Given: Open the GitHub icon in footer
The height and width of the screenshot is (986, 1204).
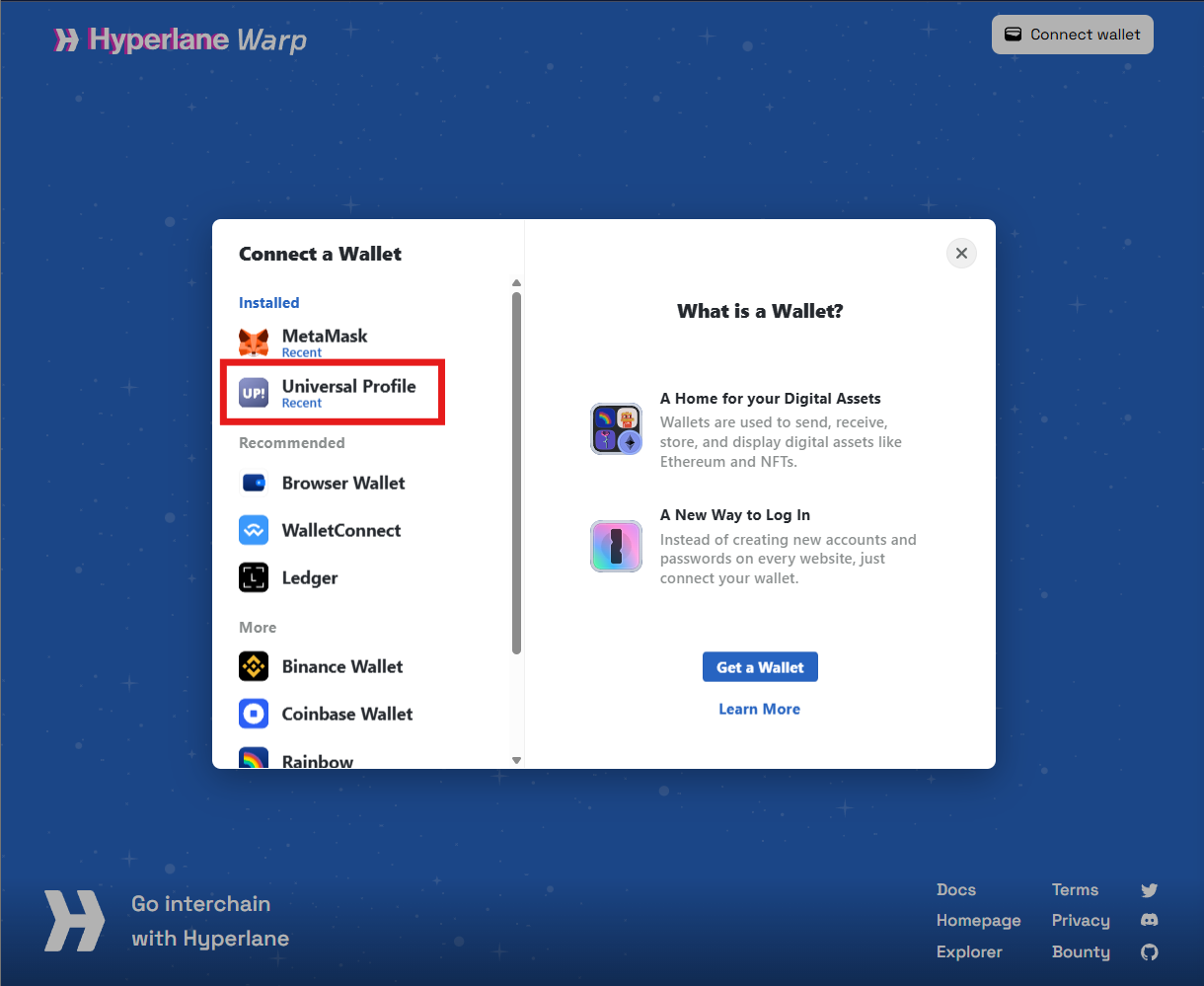Looking at the screenshot, I should tap(1149, 952).
